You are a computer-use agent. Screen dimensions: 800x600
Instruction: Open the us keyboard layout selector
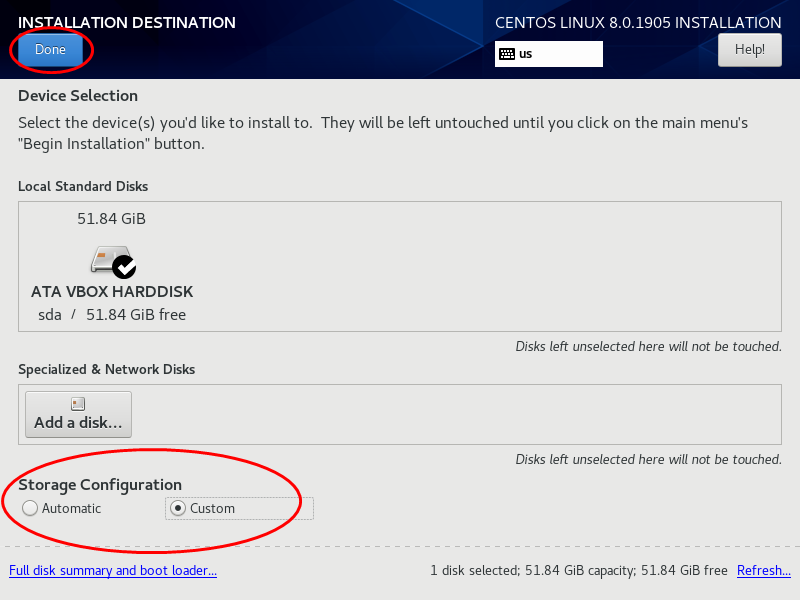(548, 54)
